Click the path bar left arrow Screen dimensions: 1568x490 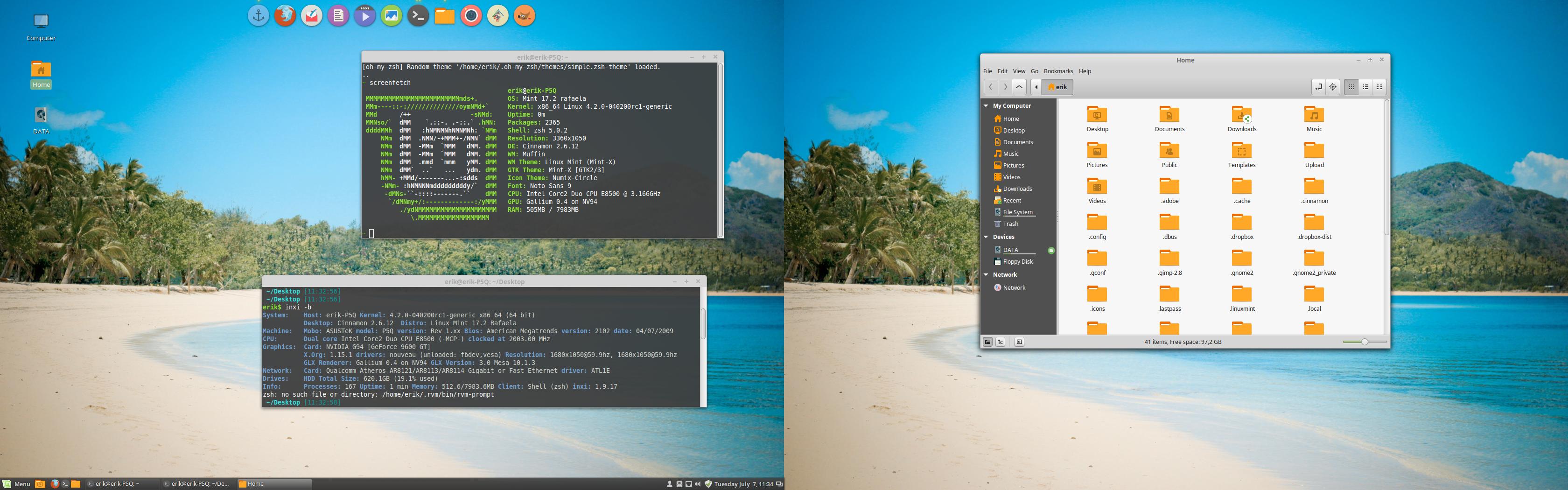[x=1036, y=87]
